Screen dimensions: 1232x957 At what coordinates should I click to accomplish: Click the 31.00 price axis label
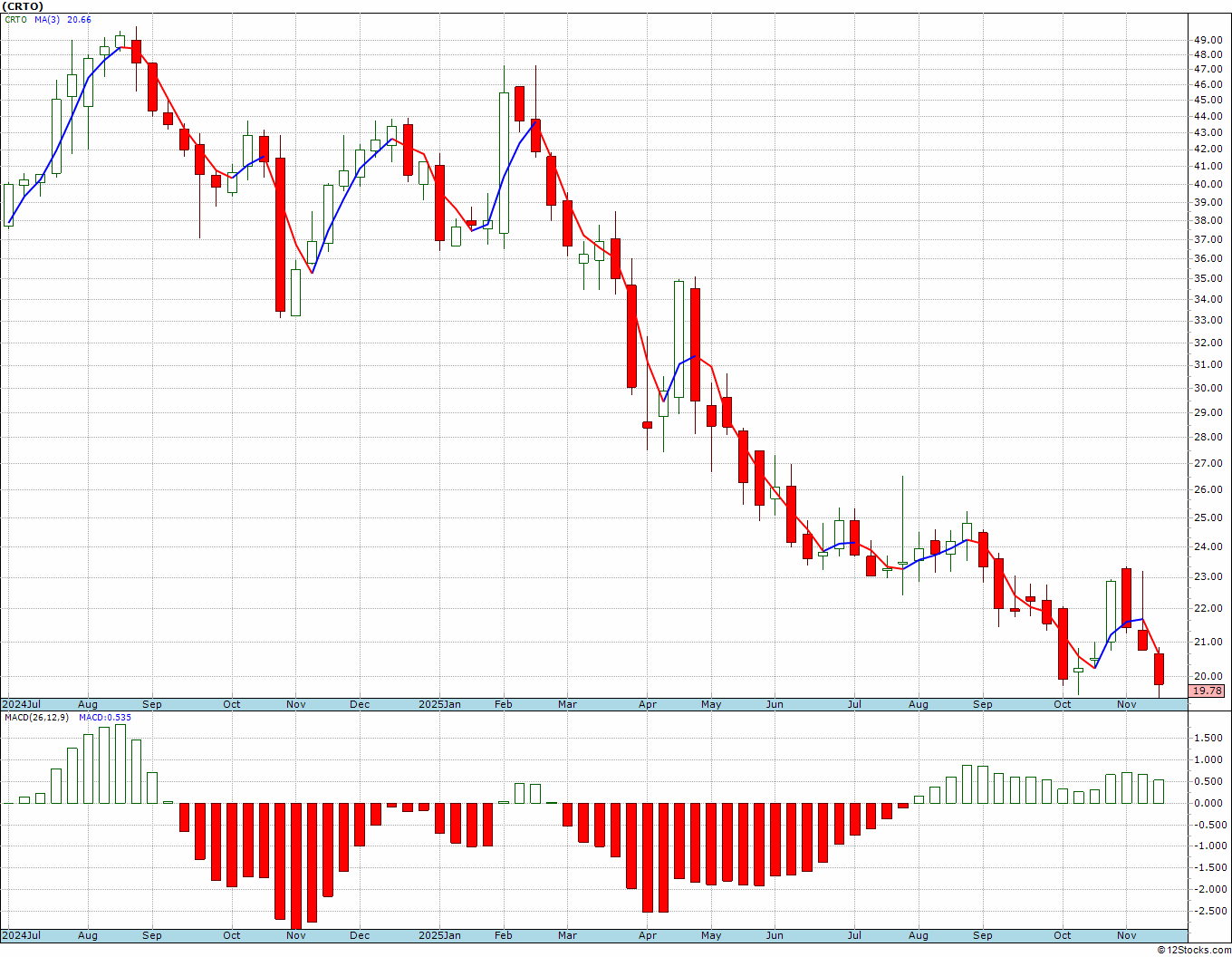pyautogui.click(x=1208, y=364)
